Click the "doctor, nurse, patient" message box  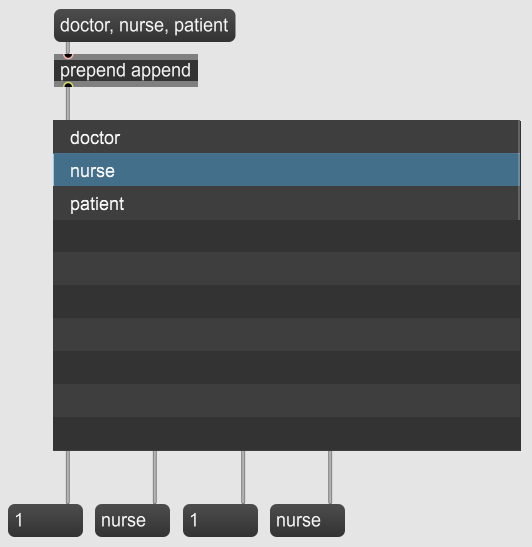point(144,25)
